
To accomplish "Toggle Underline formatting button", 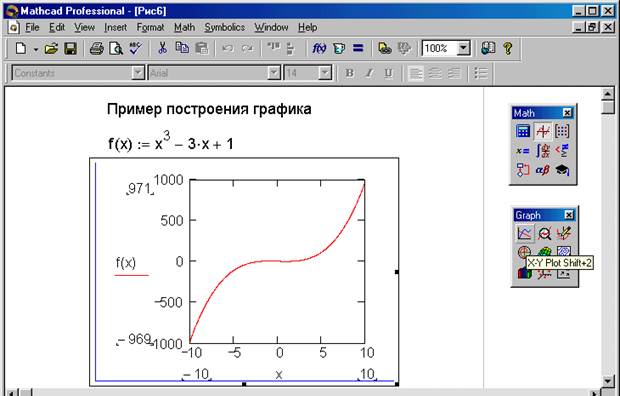I will (x=388, y=73).
